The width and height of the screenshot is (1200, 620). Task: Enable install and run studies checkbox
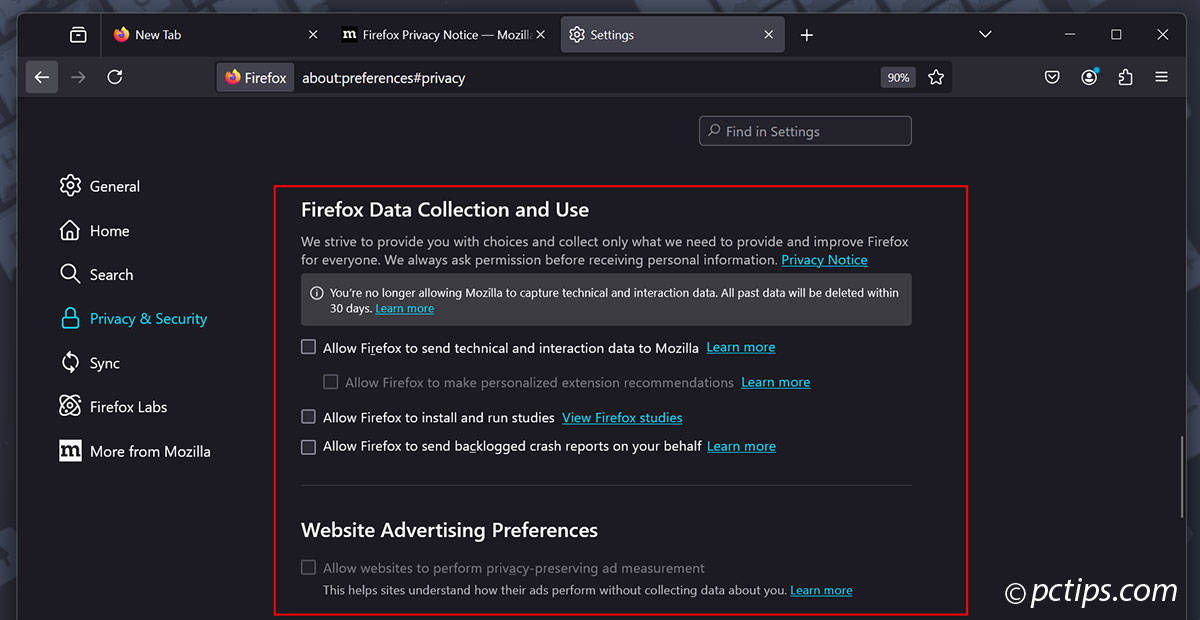tap(308, 417)
